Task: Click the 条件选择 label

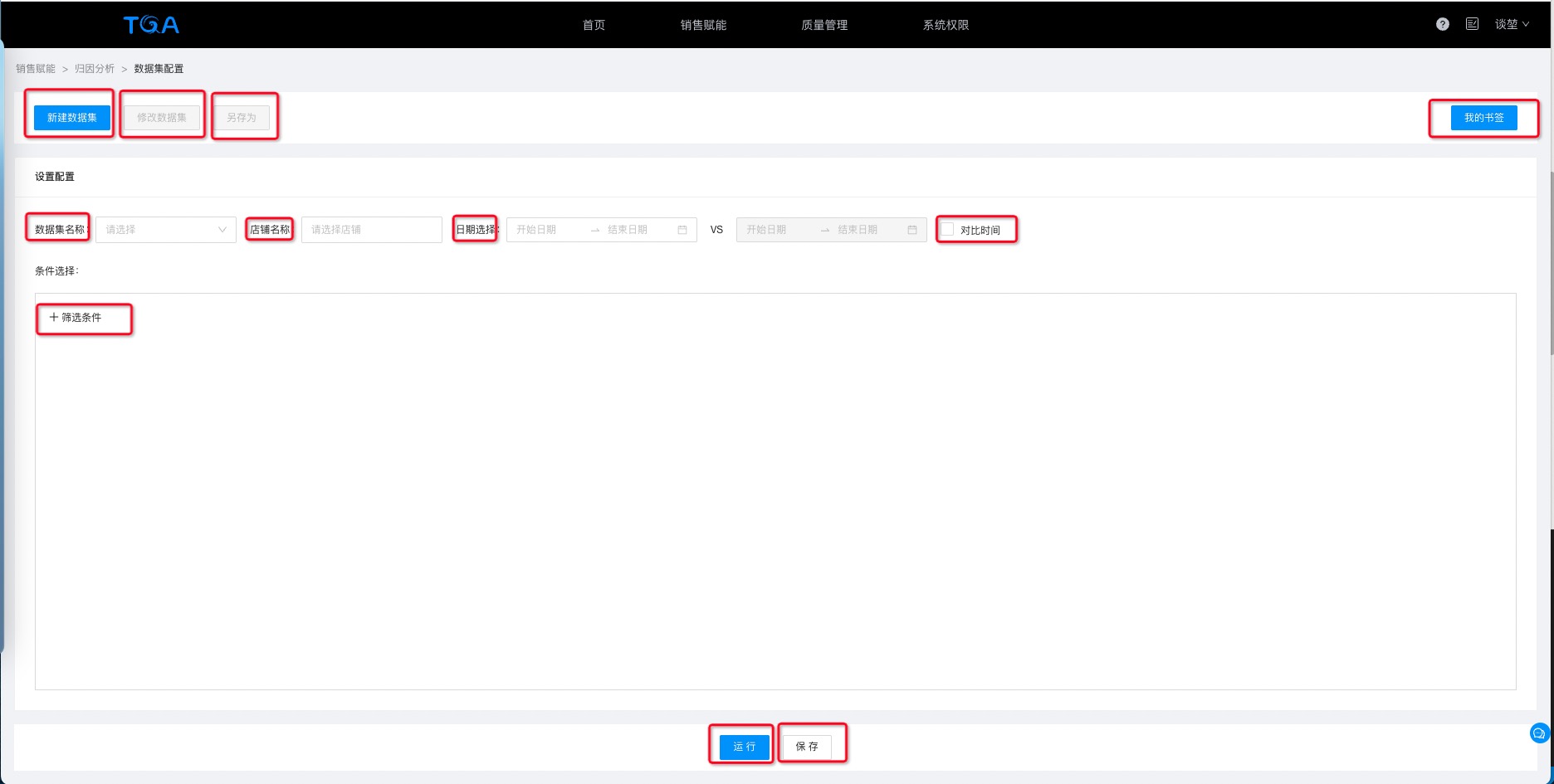Action: click(x=56, y=271)
